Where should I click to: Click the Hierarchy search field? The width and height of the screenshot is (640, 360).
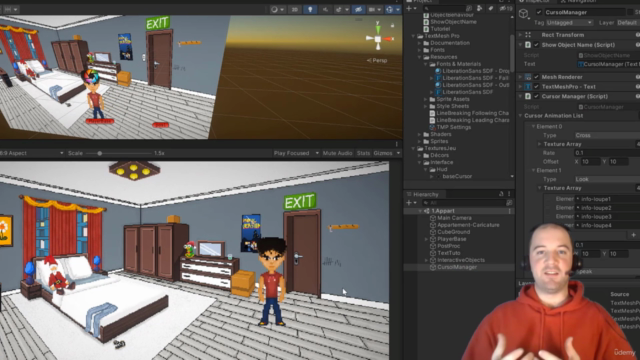[464, 202]
